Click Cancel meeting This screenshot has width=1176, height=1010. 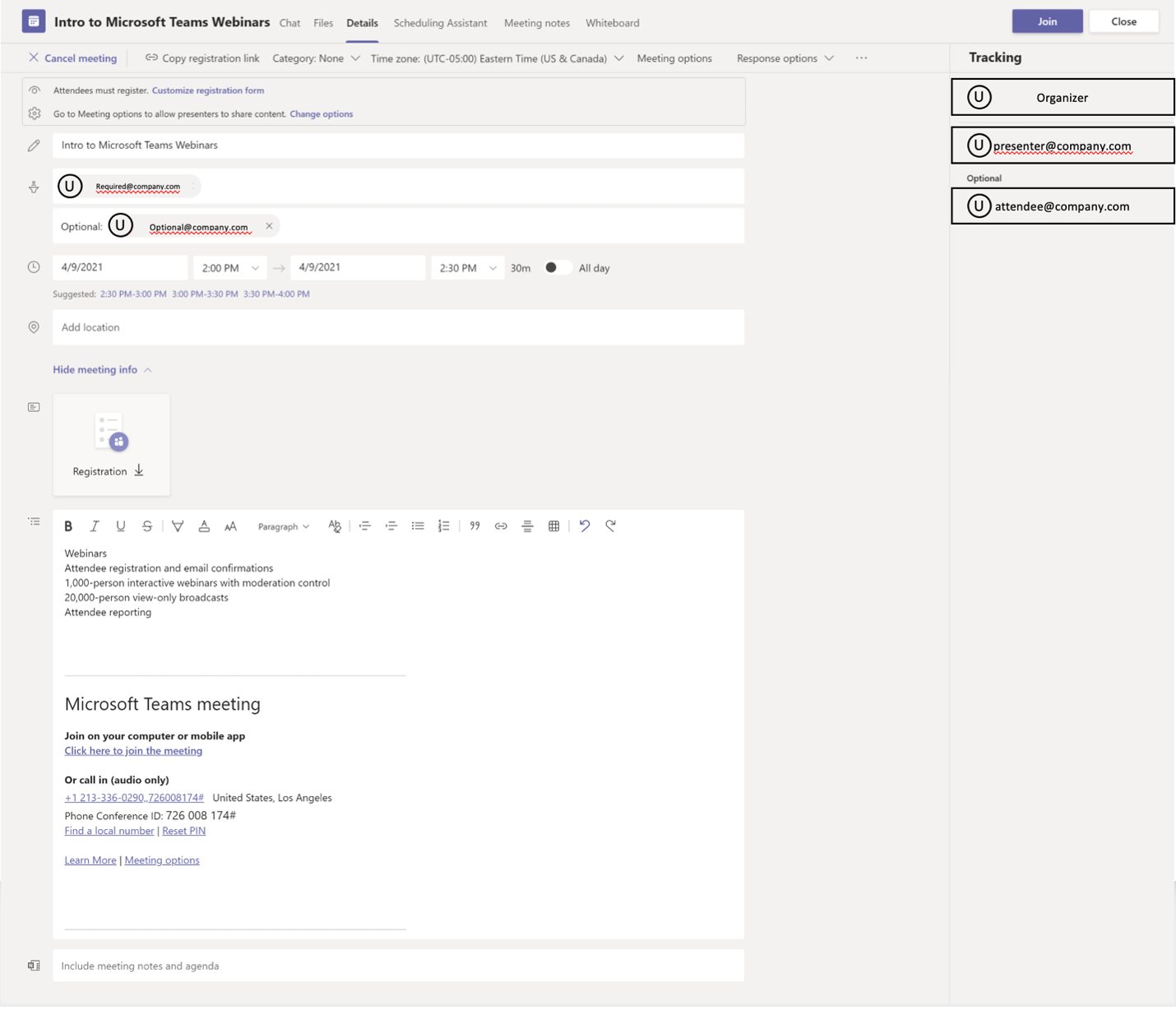[72, 58]
